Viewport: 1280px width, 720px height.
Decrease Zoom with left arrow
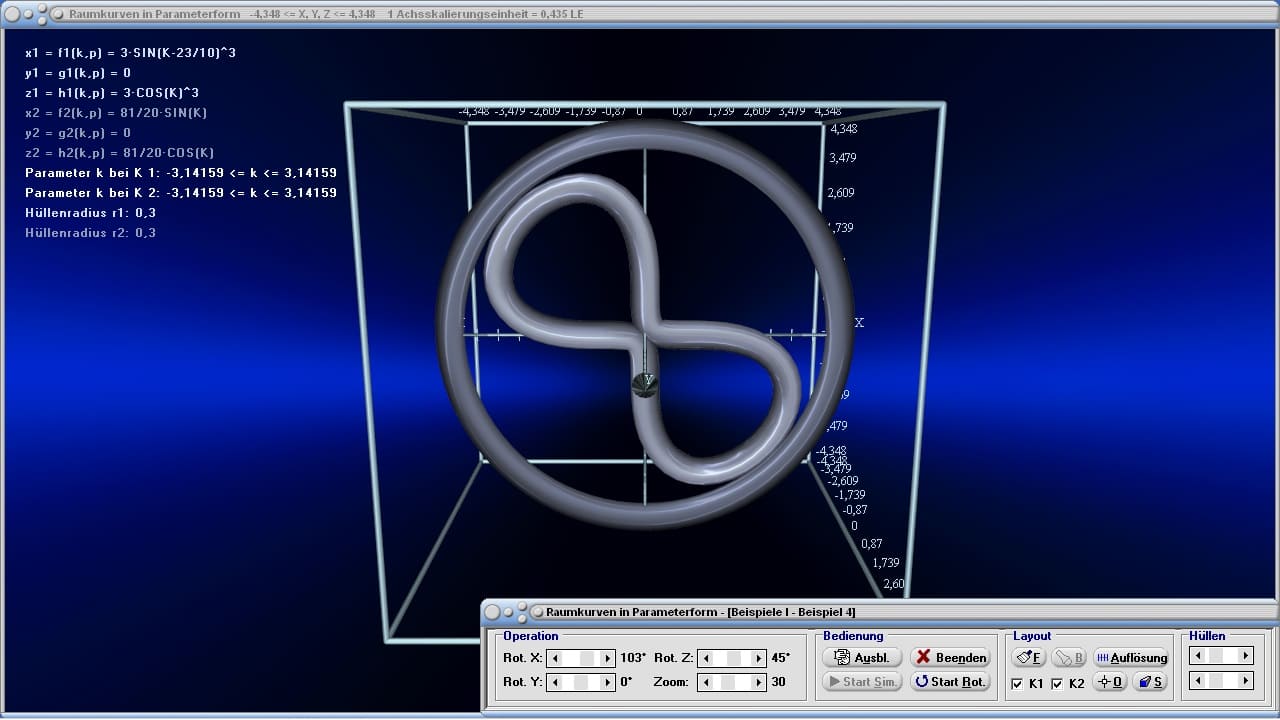click(705, 682)
